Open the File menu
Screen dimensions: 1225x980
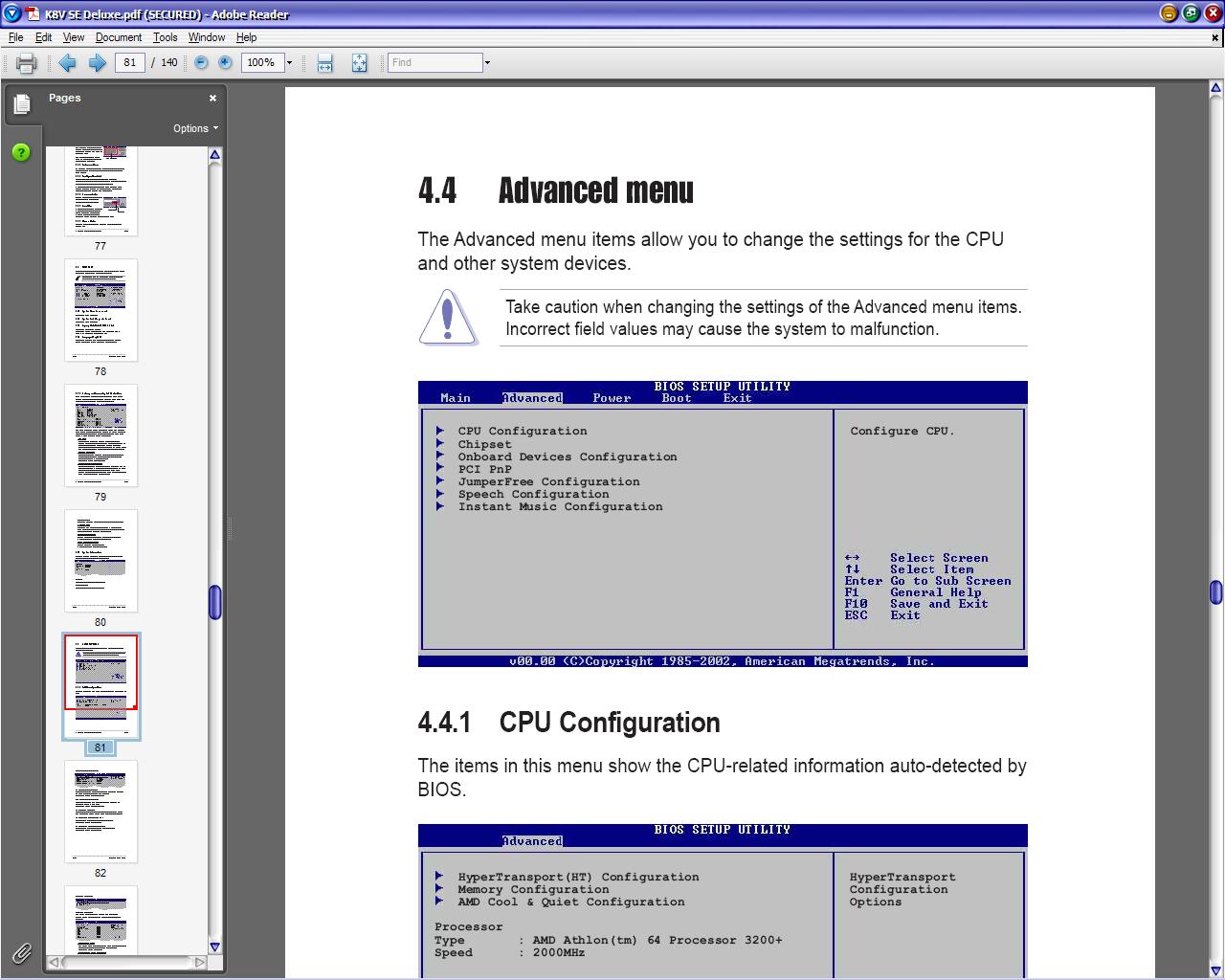pos(16,37)
